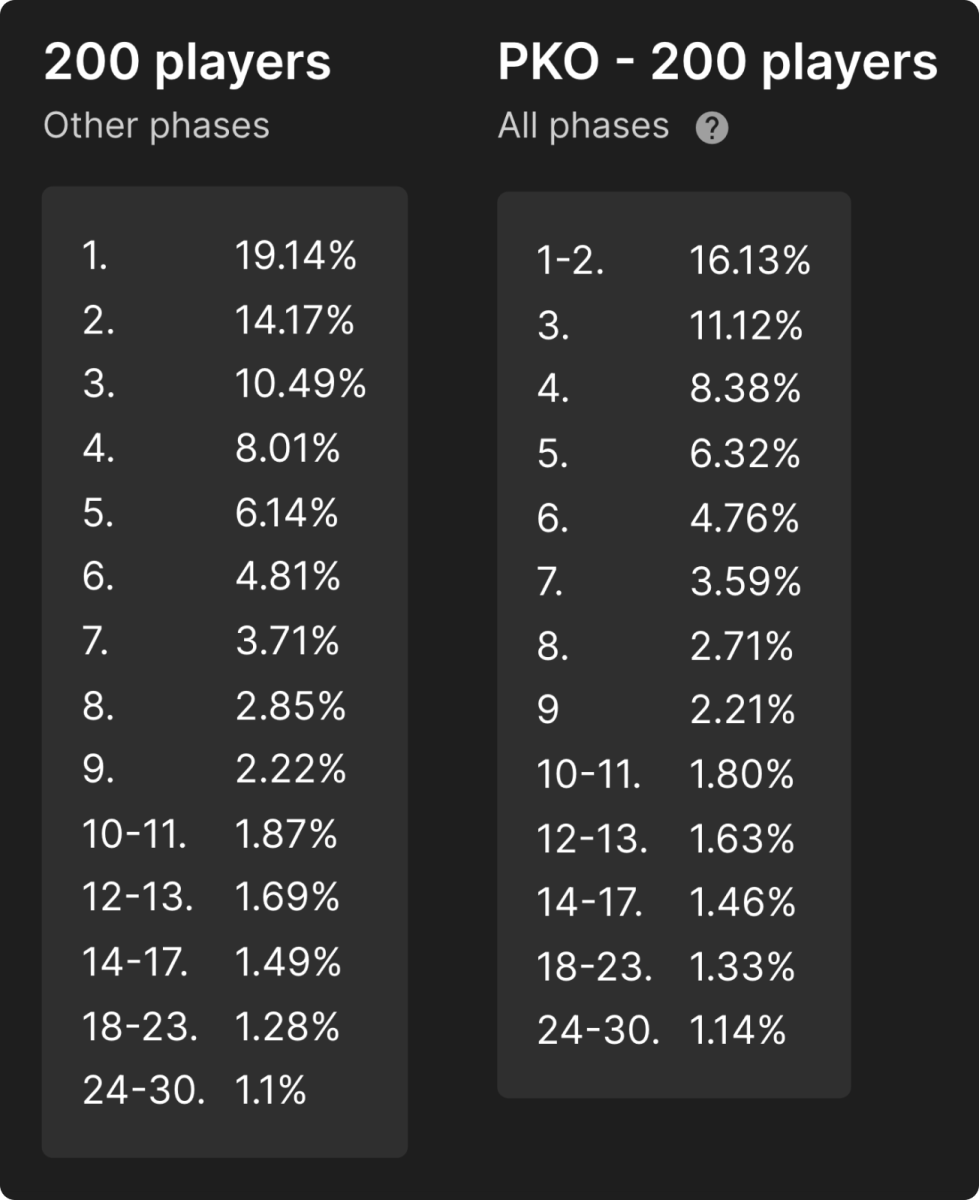Select the 19.14% first place payout

click(296, 257)
